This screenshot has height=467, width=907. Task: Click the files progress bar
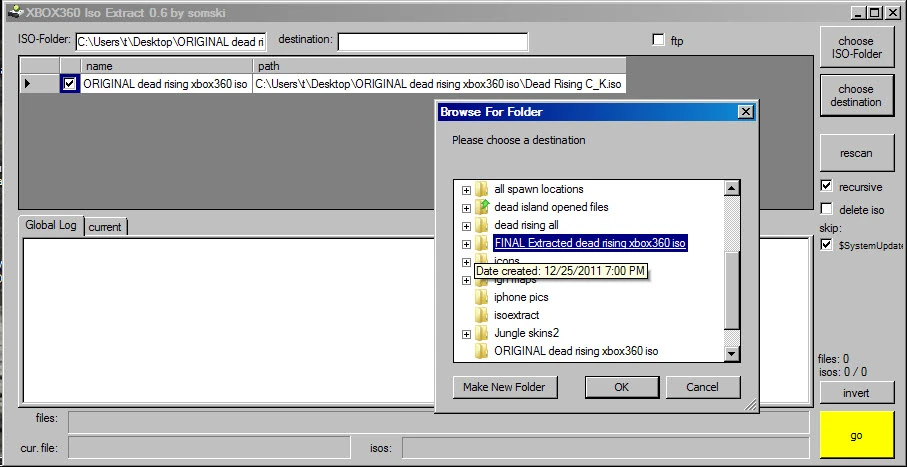coord(438,422)
